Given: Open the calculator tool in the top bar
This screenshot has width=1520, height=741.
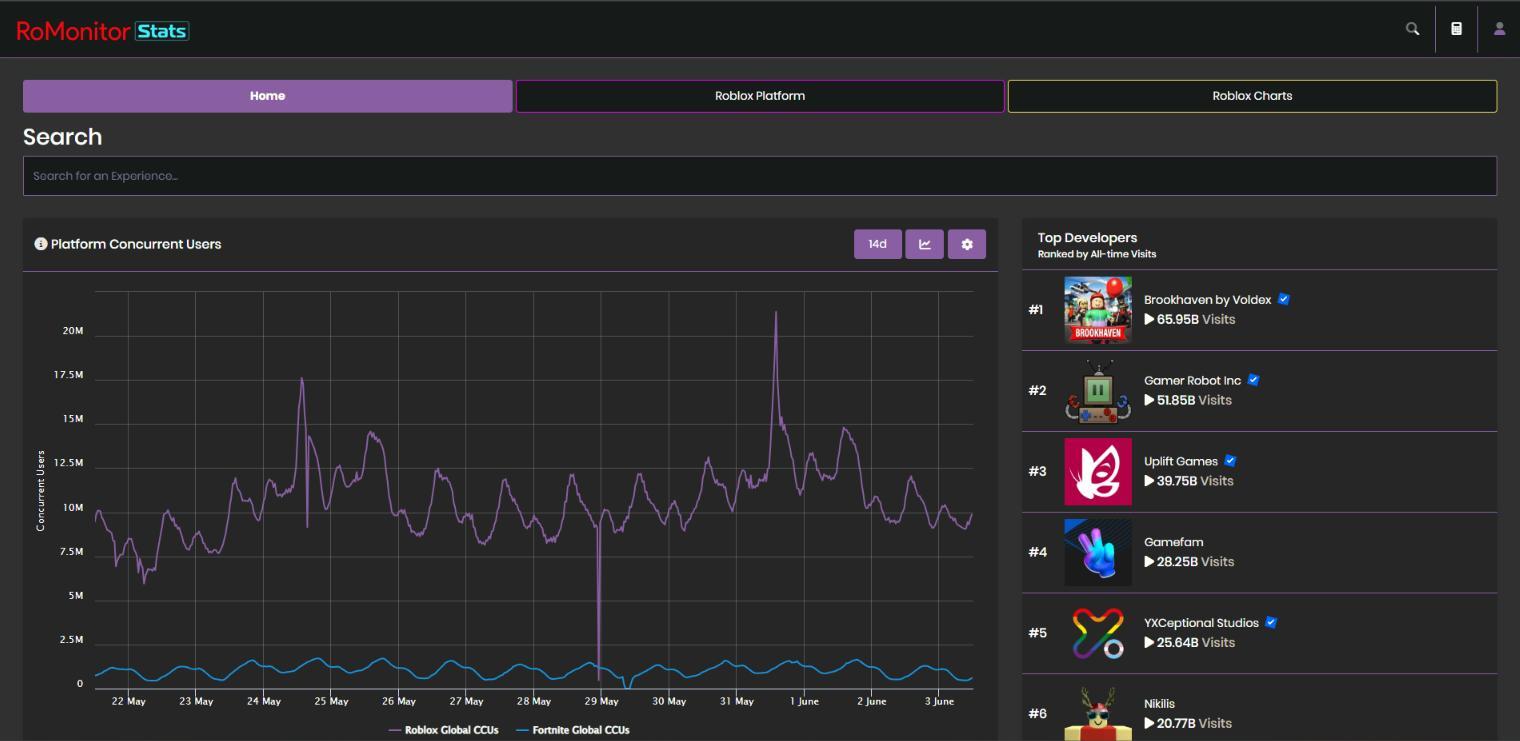Looking at the screenshot, I should pos(1456,28).
